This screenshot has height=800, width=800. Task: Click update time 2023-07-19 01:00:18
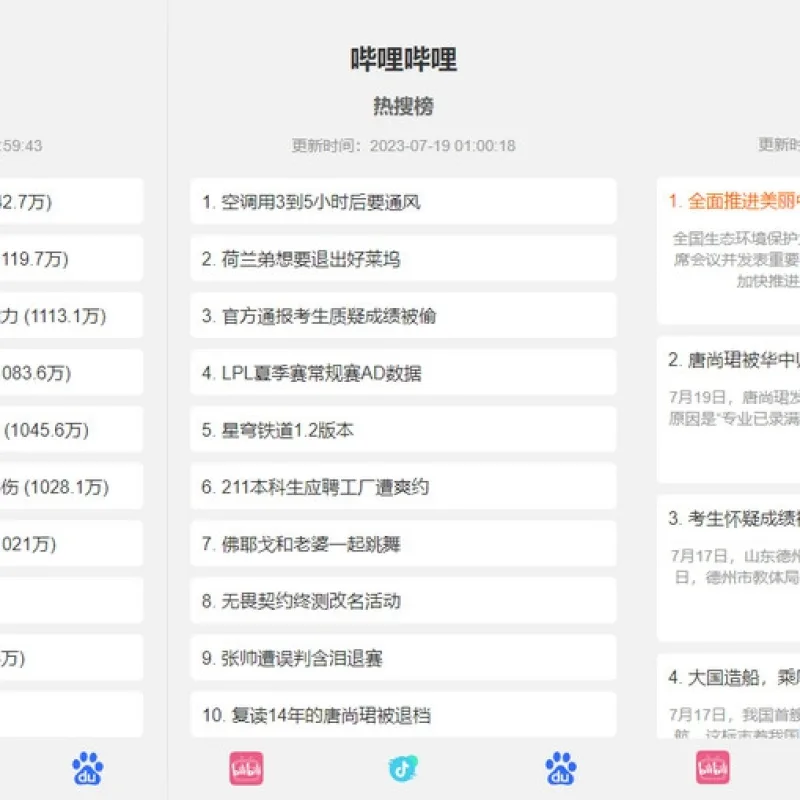(x=403, y=146)
